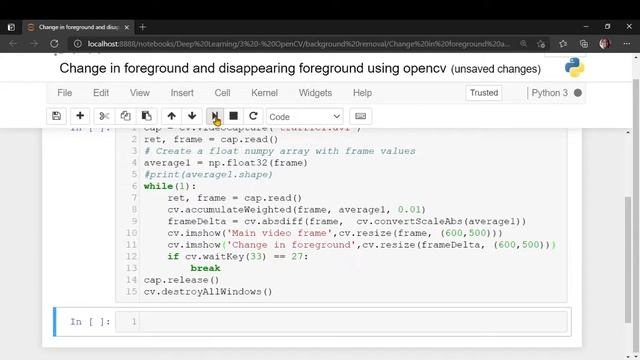The width and height of the screenshot is (640, 360).
Task: Click the 'cv.accumulateWeighted' code line
Action: [296, 209]
